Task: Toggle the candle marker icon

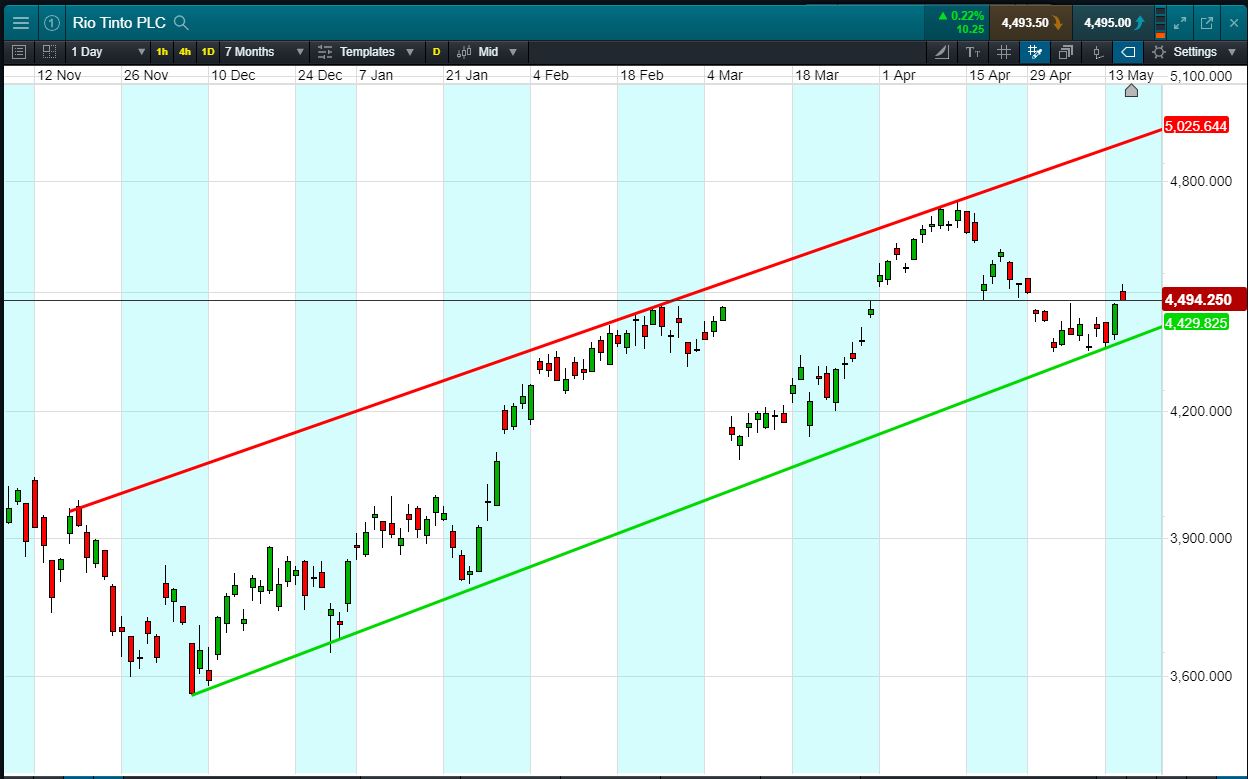Action: click(x=1097, y=51)
